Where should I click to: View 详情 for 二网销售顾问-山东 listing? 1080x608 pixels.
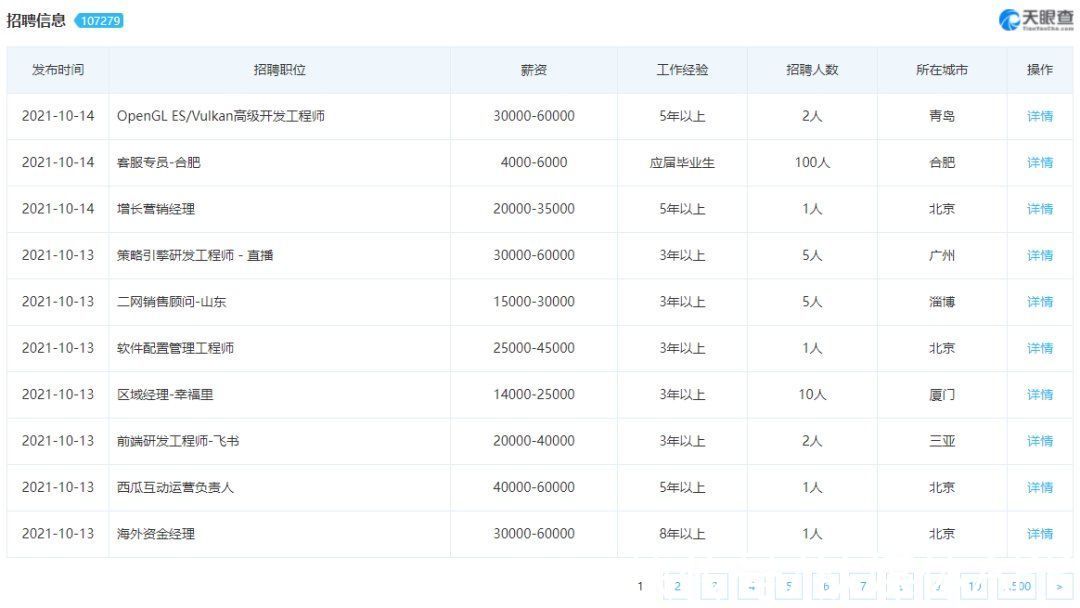tap(1039, 302)
